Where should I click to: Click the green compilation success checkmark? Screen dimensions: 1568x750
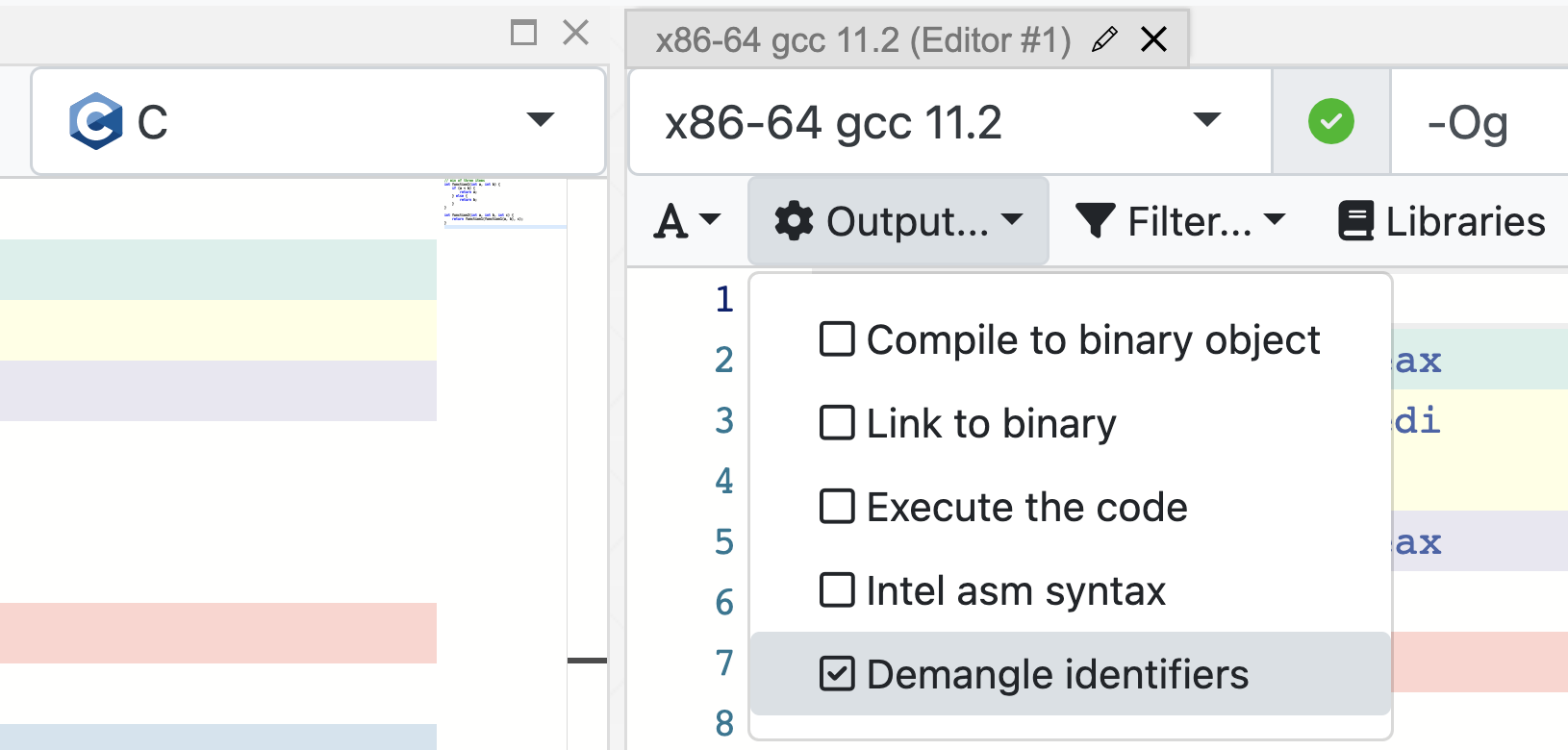1330,122
